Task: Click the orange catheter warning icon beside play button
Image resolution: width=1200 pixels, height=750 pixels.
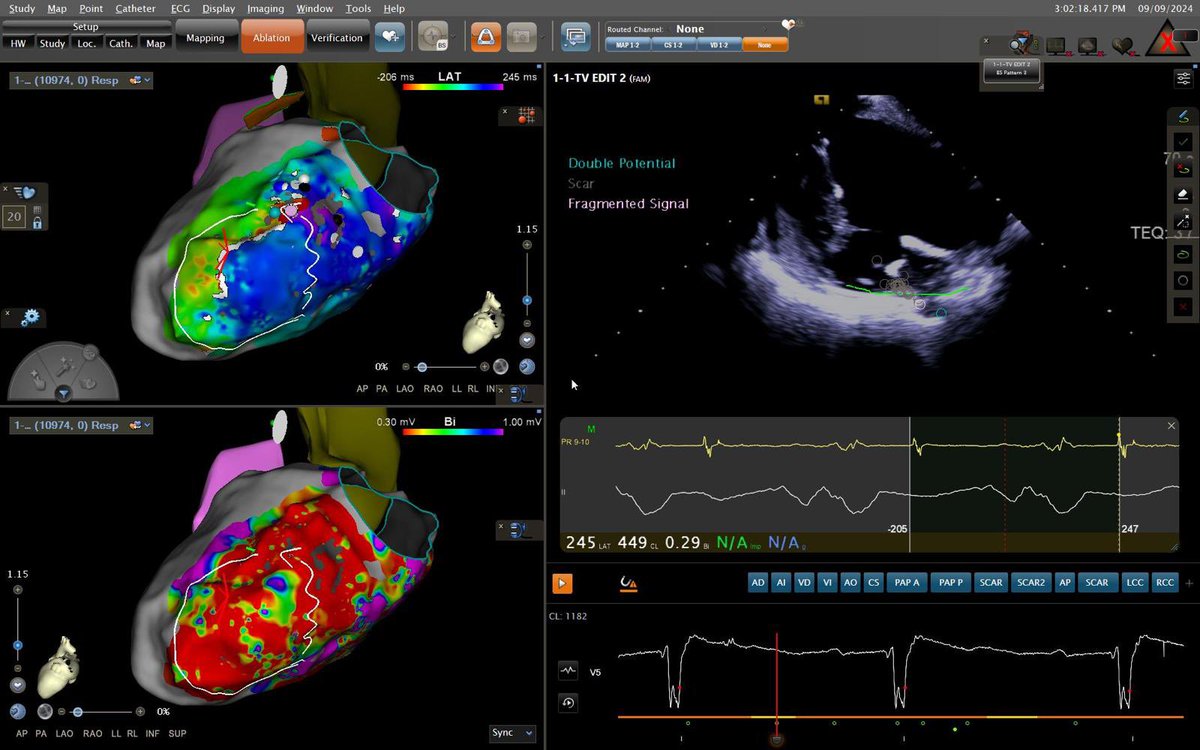Action: tap(628, 583)
